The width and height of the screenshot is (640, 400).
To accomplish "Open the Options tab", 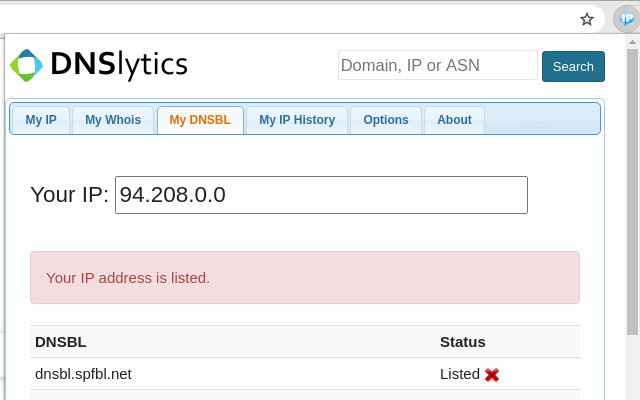I will click(386, 120).
